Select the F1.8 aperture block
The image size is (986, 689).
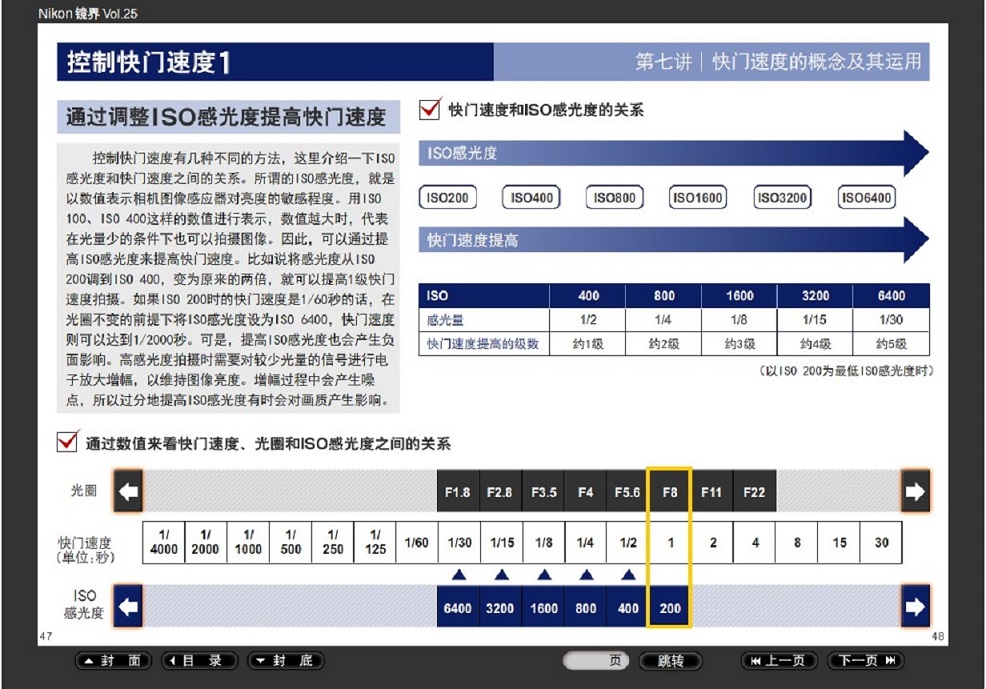[x=457, y=492]
